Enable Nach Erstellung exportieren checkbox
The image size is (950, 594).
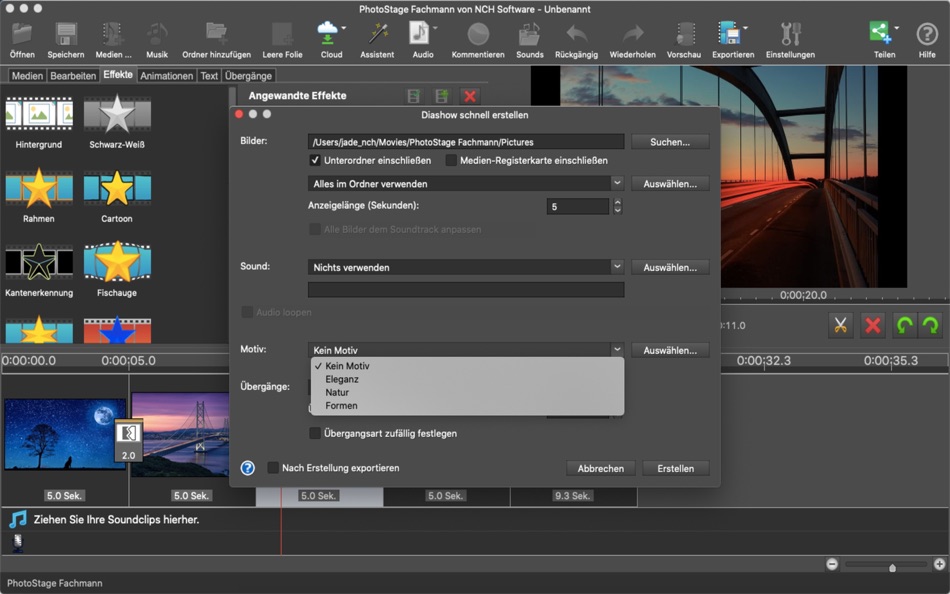point(273,468)
